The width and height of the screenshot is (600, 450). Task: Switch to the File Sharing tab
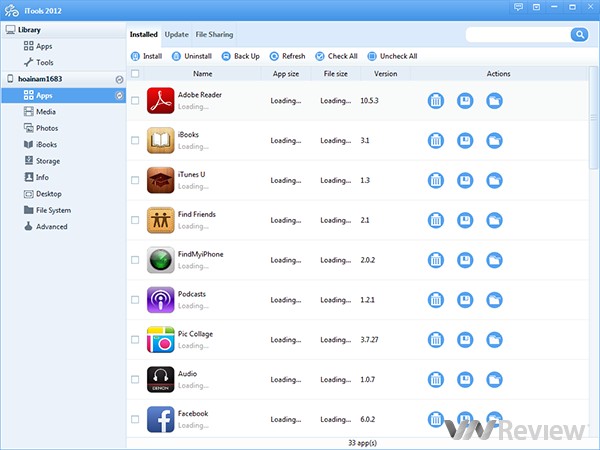(x=214, y=34)
